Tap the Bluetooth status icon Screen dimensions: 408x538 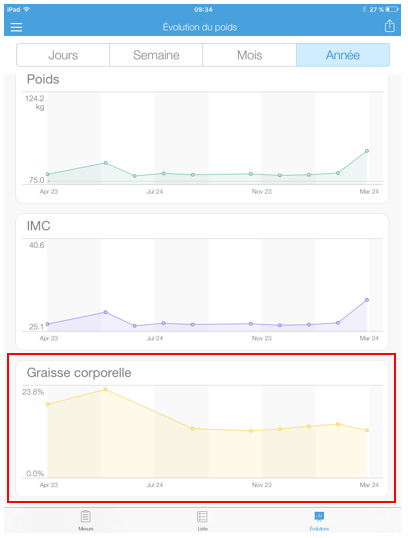[x=364, y=9]
